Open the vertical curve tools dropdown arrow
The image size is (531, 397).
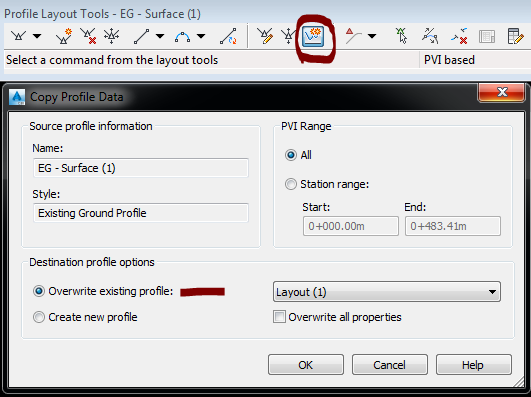coord(201,36)
